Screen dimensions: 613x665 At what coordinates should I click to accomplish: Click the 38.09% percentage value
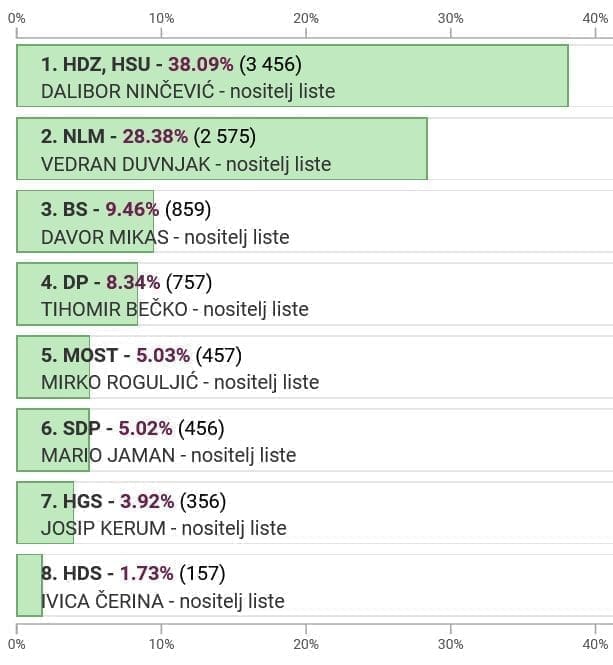[200, 65]
